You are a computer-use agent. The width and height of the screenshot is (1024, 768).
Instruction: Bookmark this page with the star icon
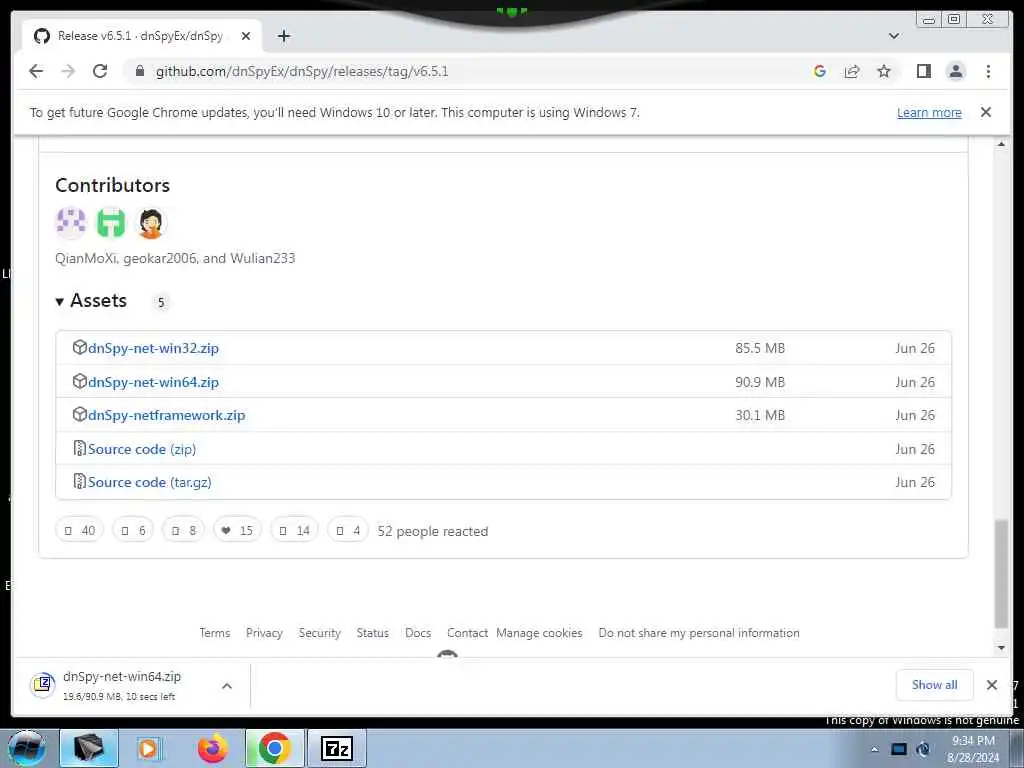pyautogui.click(x=884, y=71)
